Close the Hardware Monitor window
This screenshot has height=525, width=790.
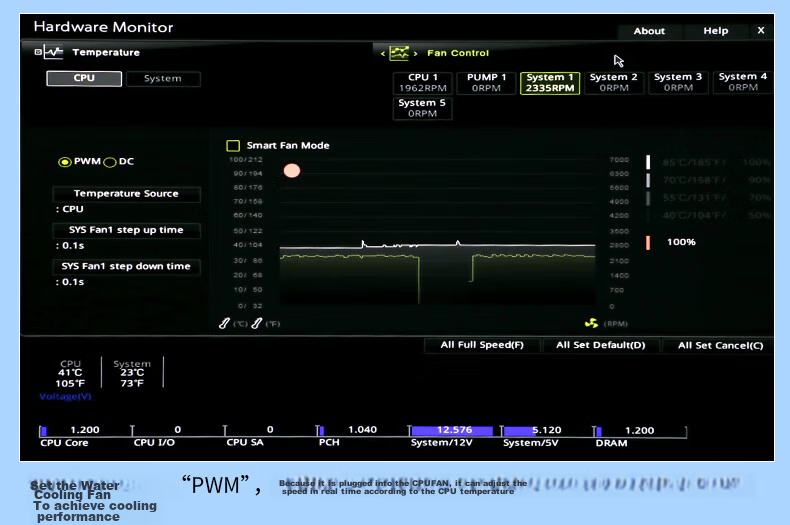click(x=761, y=30)
